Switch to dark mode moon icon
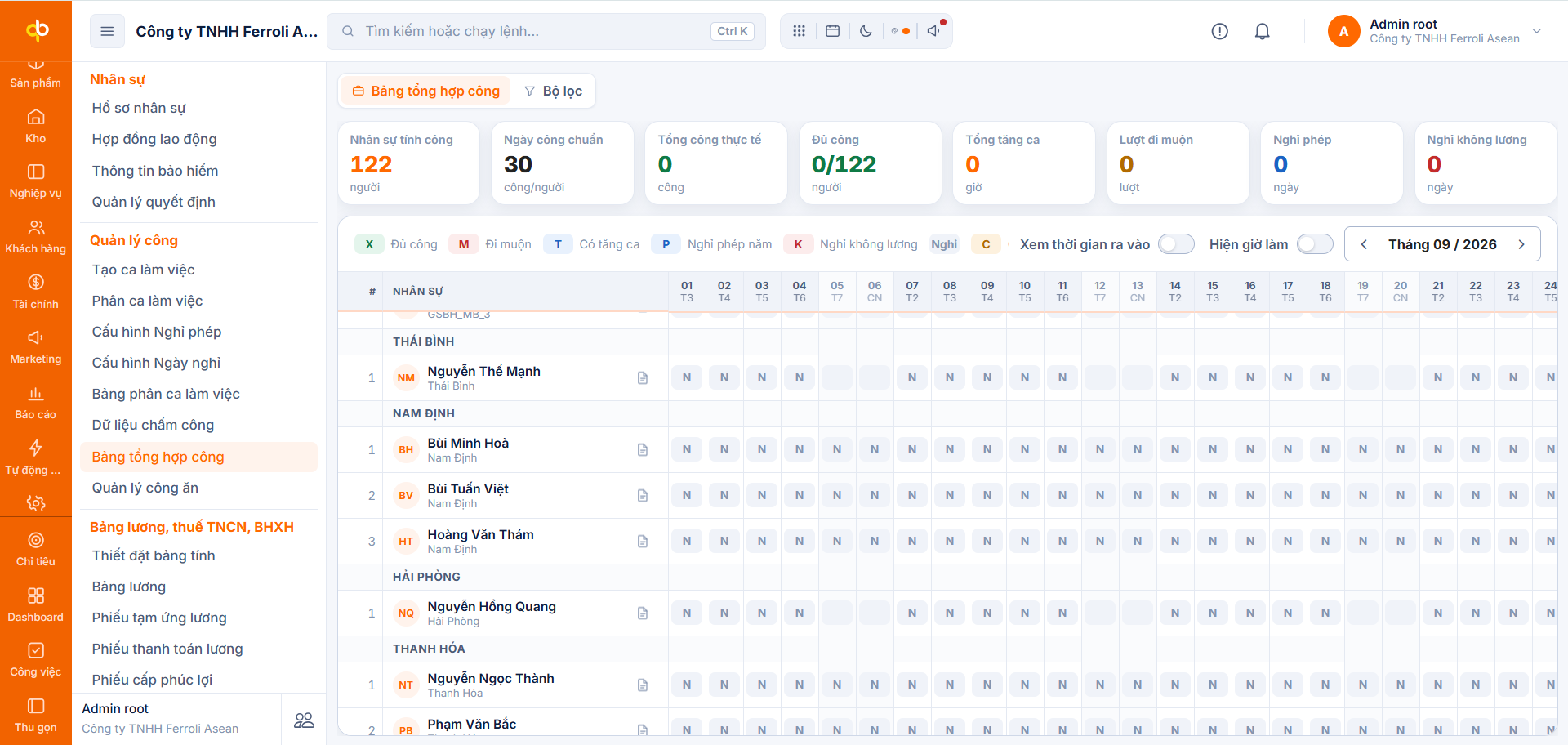This screenshot has width=1568, height=745. point(866,31)
